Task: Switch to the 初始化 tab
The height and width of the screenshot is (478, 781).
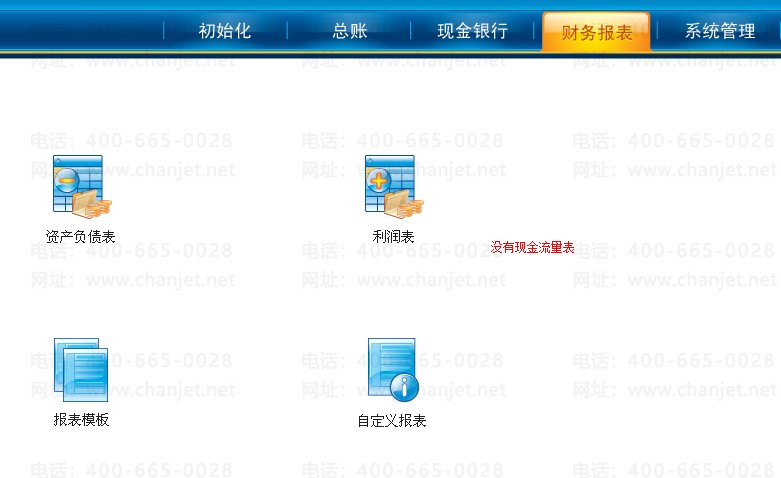Action: [x=224, y=31]
